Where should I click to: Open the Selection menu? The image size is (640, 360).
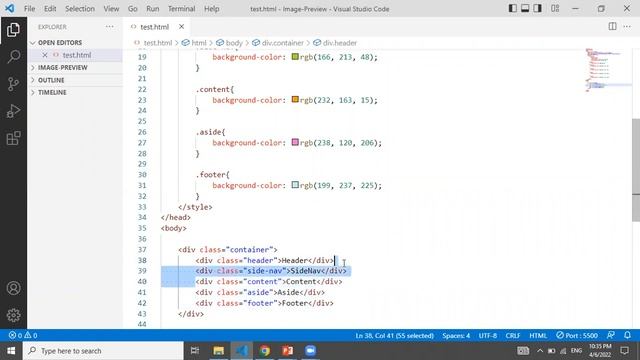click(x=80, y=9)
